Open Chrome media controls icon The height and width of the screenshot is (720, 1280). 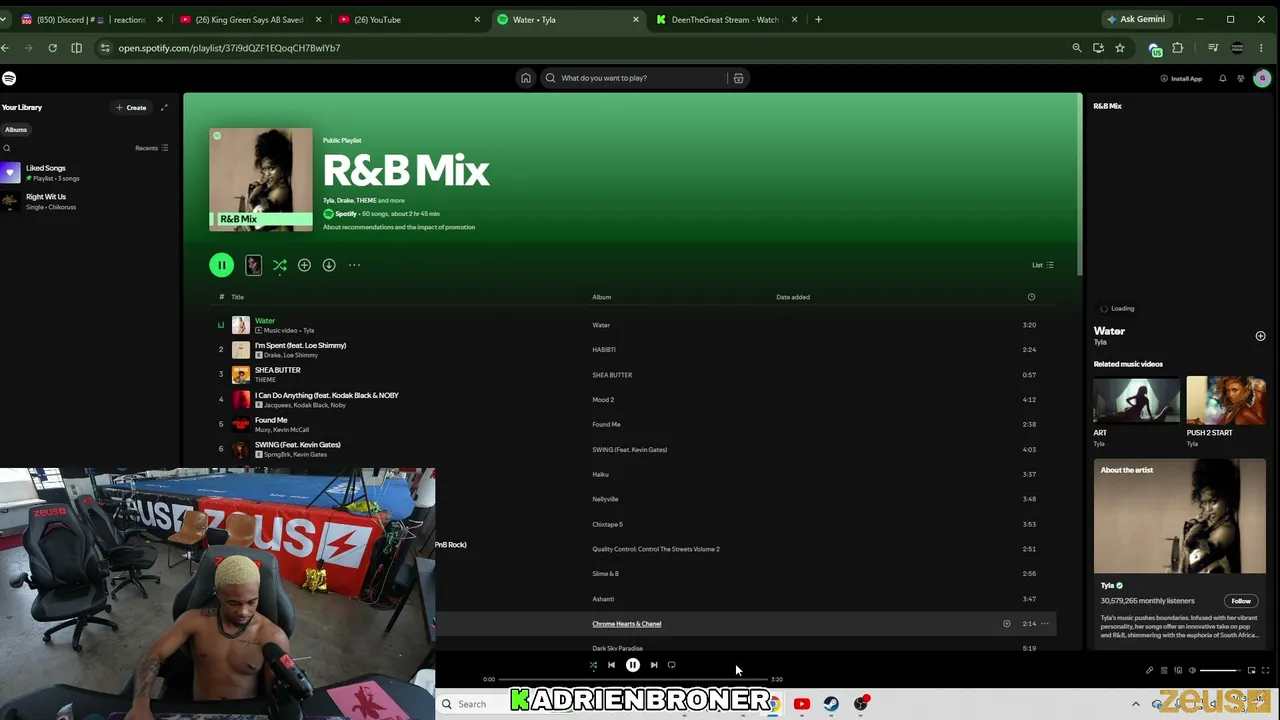pos(1213,48)
